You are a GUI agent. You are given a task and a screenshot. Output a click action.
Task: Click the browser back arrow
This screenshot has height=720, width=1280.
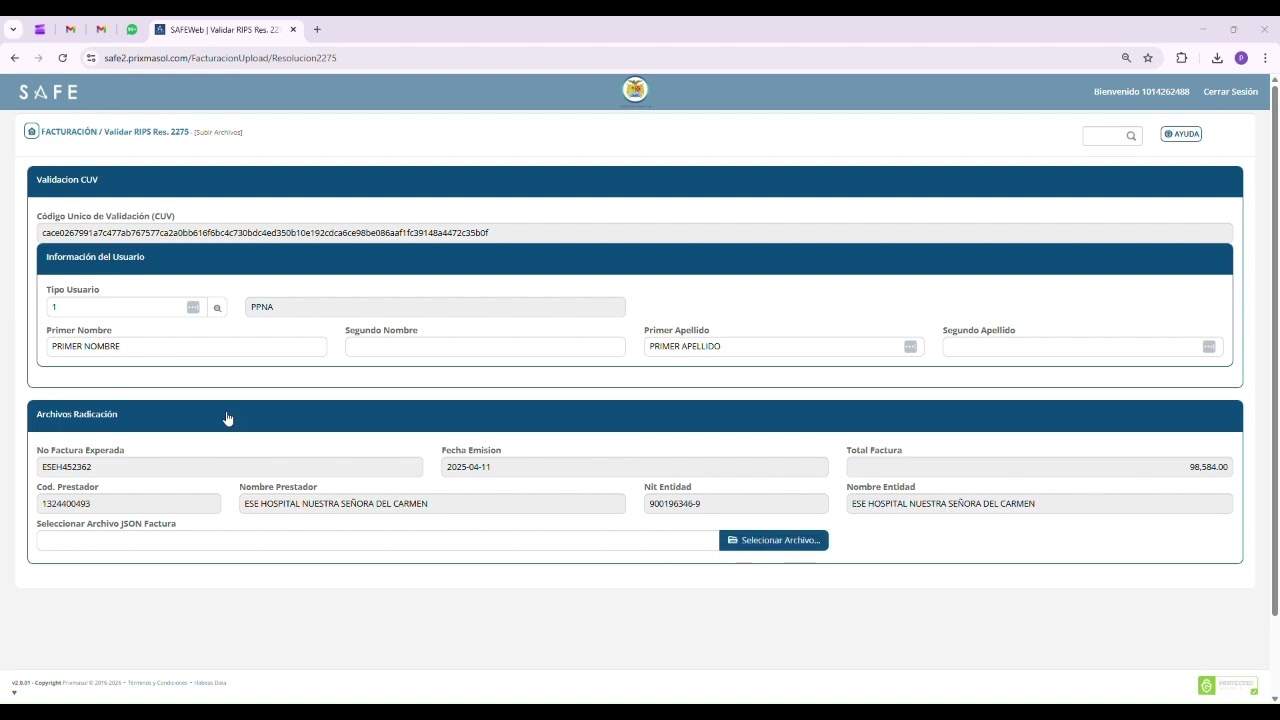15,58
